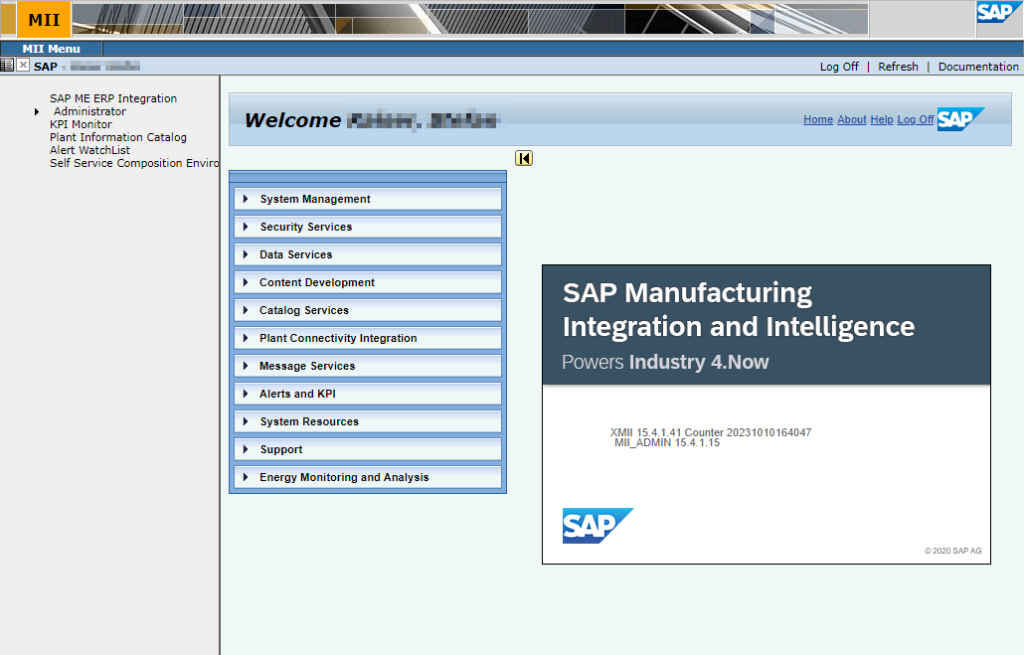Close the navigation pane with X icon
This screenshot has height=655, width=1024.
[x=23, y=66]
